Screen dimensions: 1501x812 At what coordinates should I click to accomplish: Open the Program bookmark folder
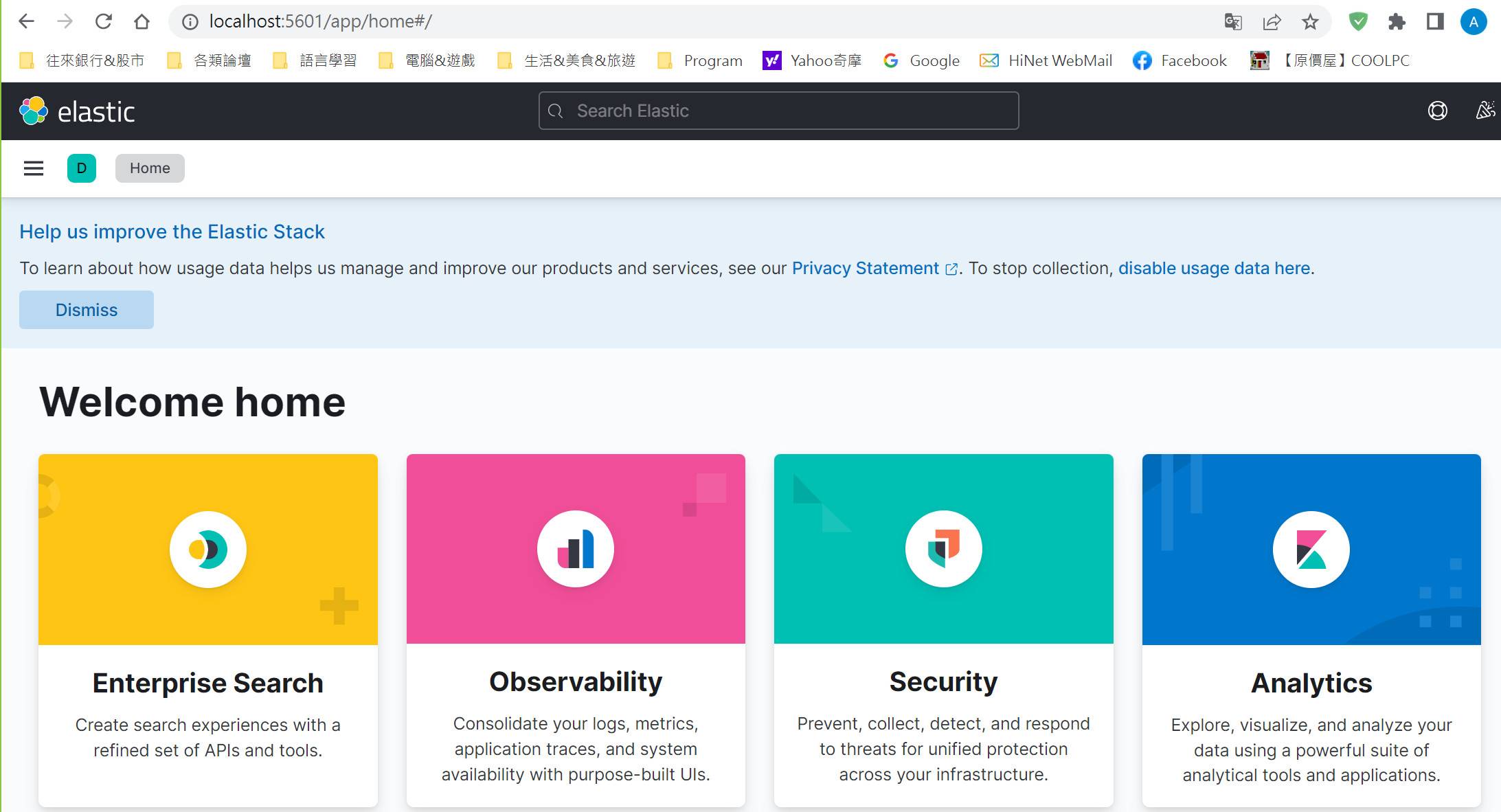pyautogui.click(x=699, y=60)
